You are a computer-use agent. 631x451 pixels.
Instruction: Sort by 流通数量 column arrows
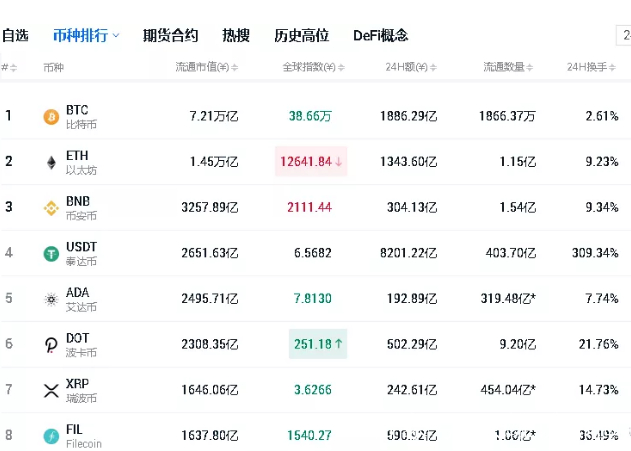(x=530, y=68)
